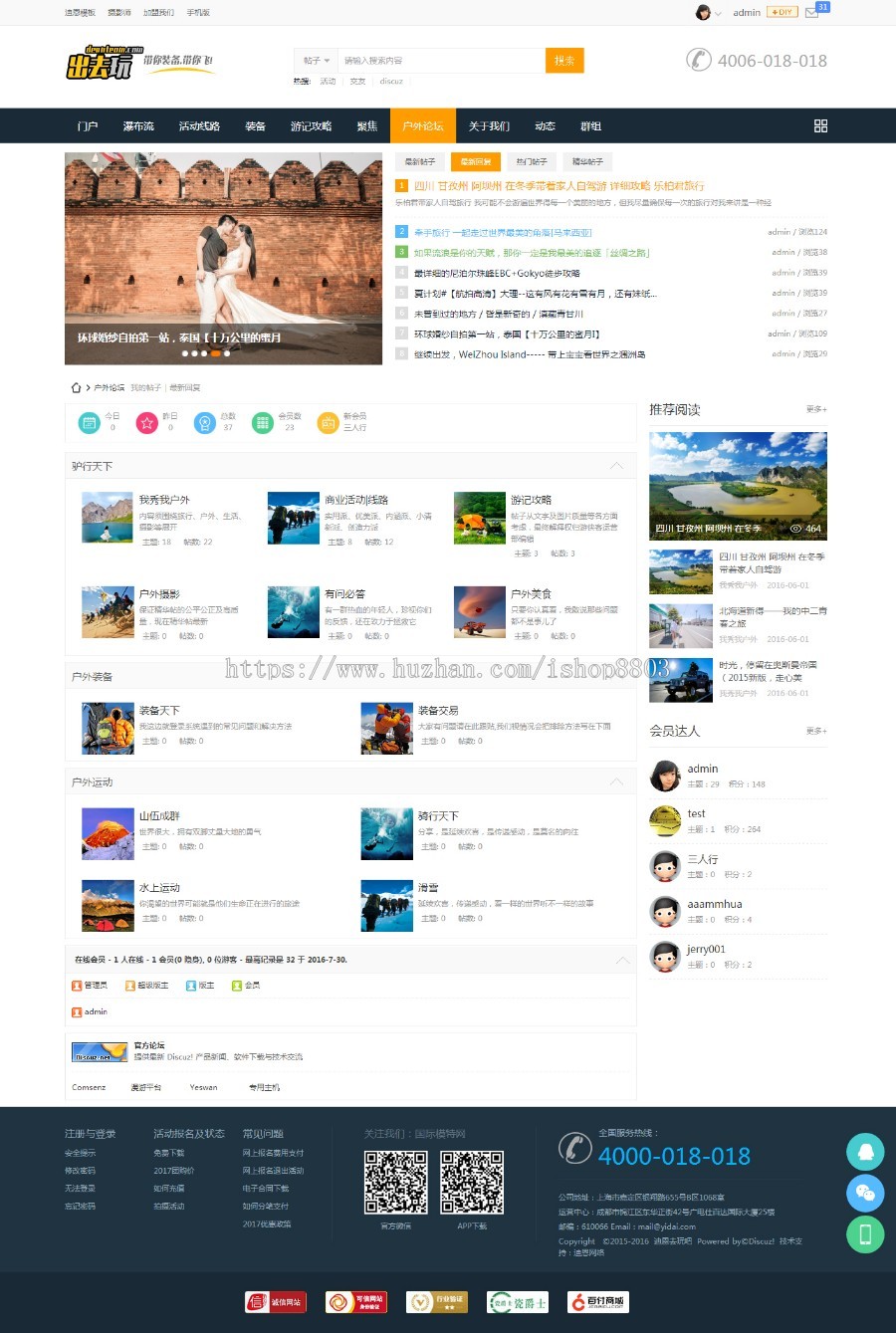Open the 游记攻略 navigation item
The height and width of the screenshot is (1333, 896).
click(311, 126)
